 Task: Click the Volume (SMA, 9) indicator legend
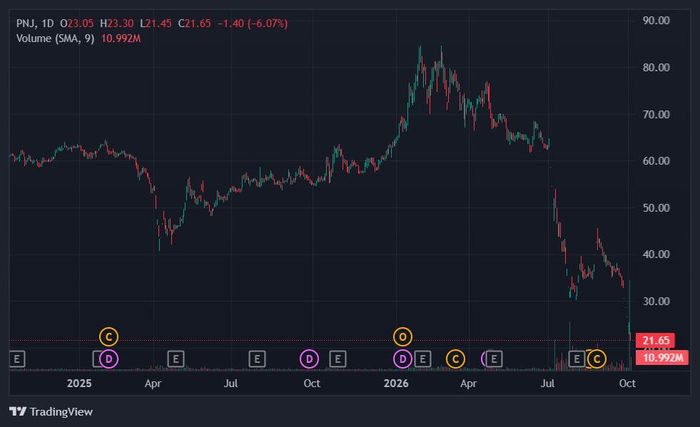[x=55, y=38]
